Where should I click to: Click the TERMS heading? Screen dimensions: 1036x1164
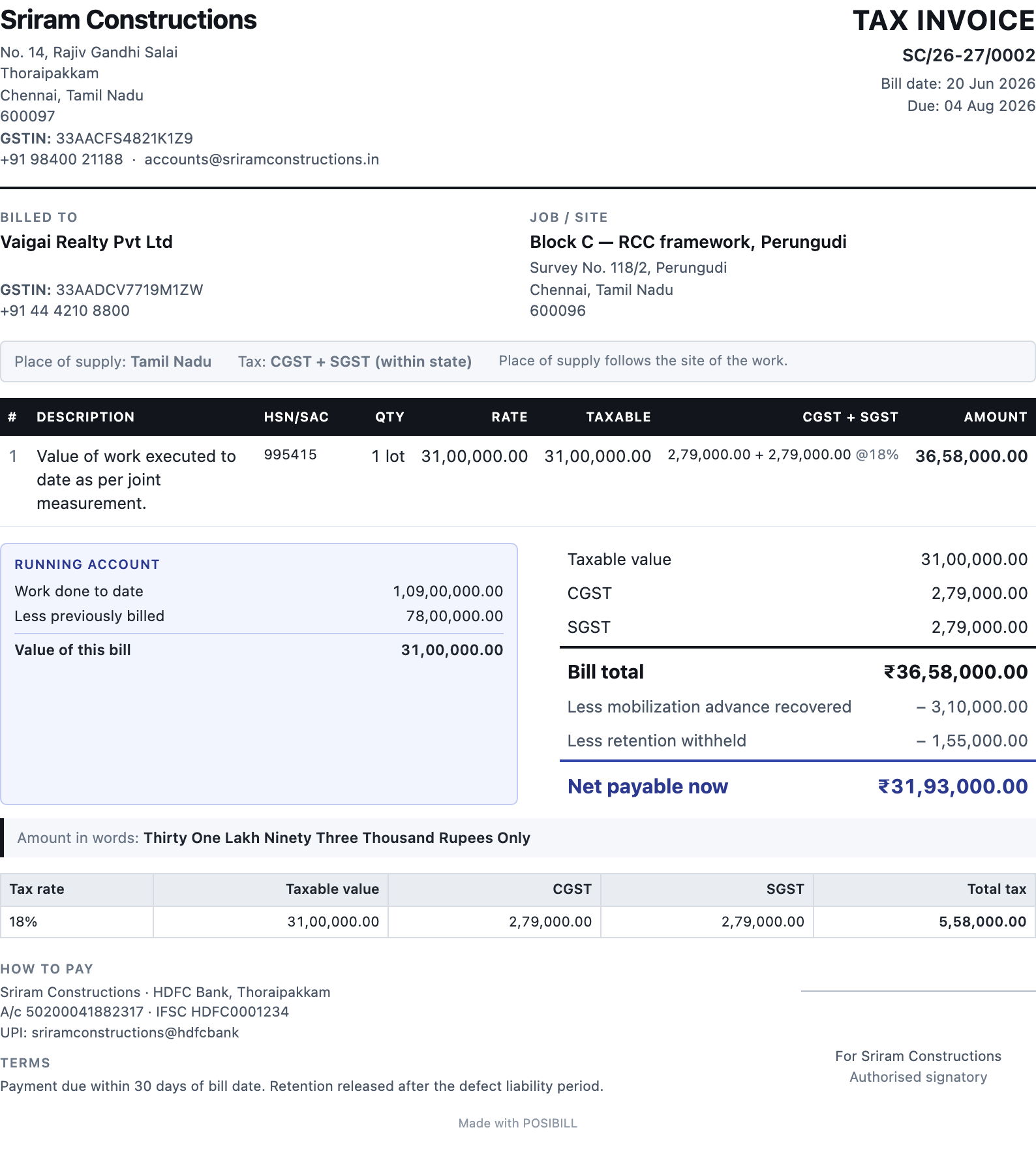(25, 1063)
